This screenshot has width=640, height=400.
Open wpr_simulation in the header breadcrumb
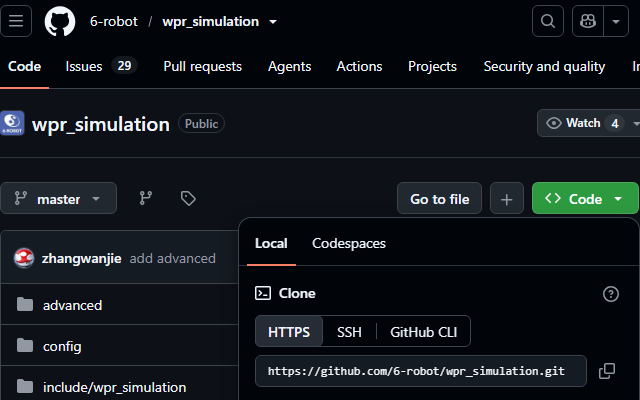(x=211, y=21)
